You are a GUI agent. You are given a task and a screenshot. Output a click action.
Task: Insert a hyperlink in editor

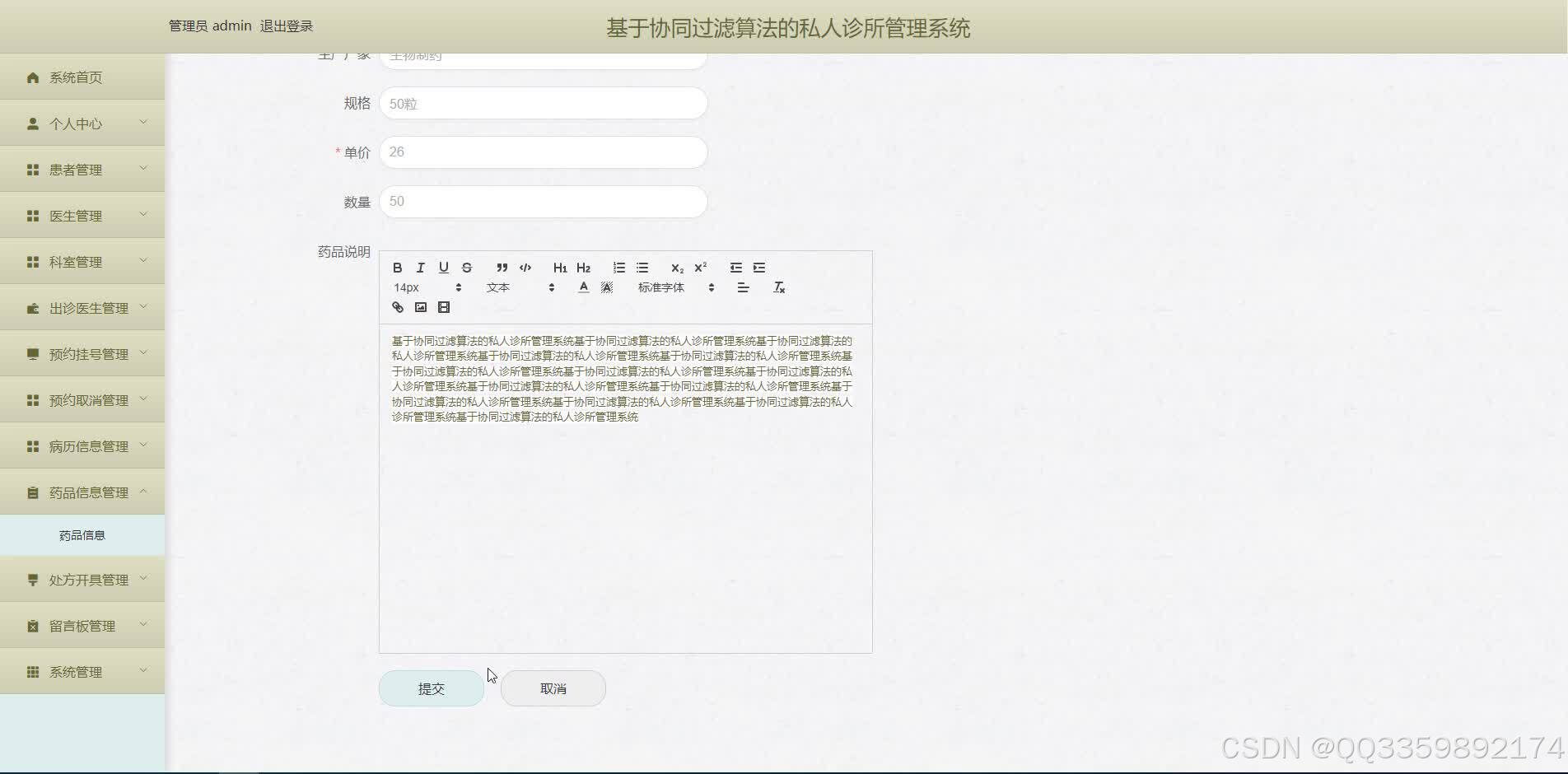click(x=398, y=307)
